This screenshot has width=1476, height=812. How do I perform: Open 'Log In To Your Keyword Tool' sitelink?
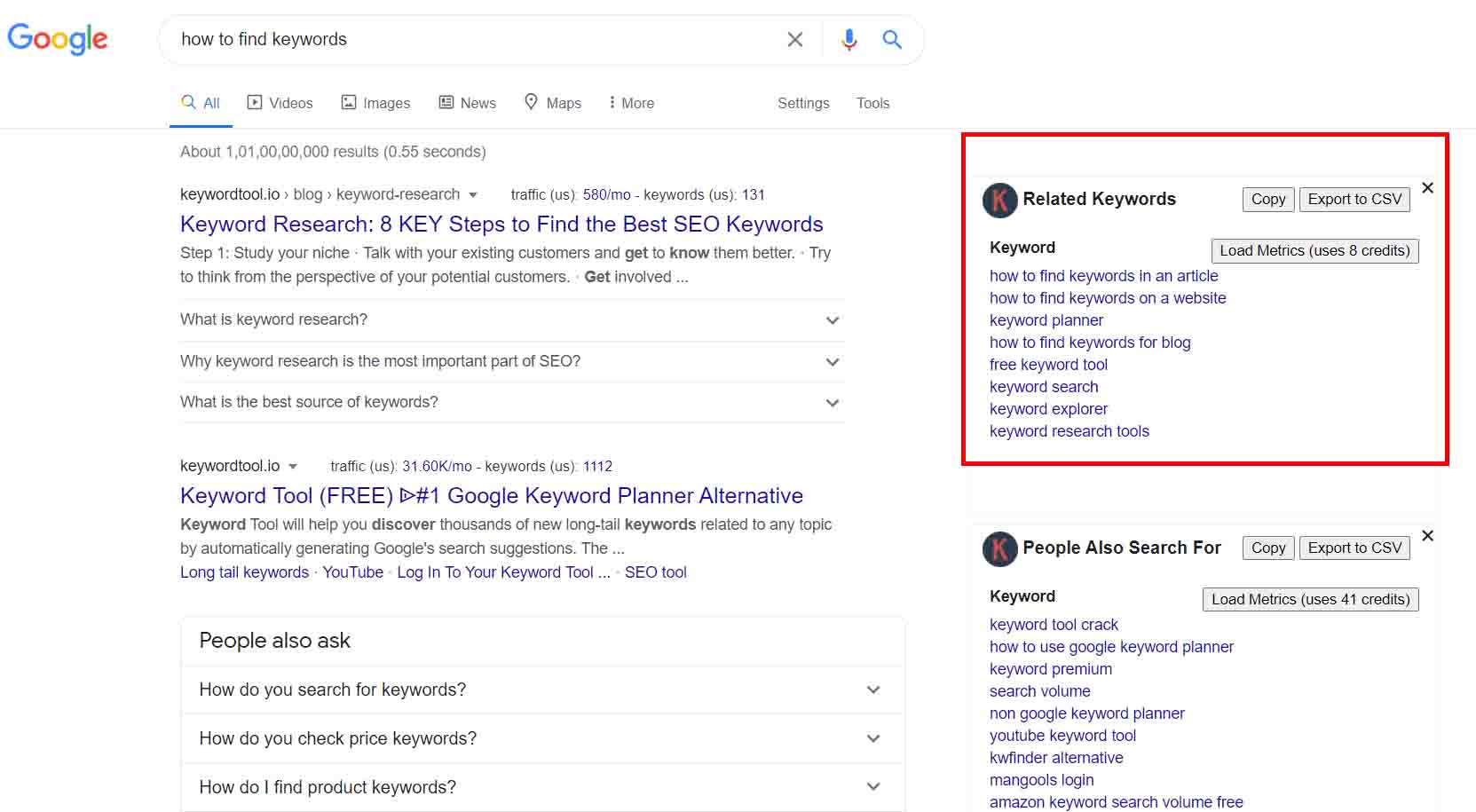click(x=503, y=572)
